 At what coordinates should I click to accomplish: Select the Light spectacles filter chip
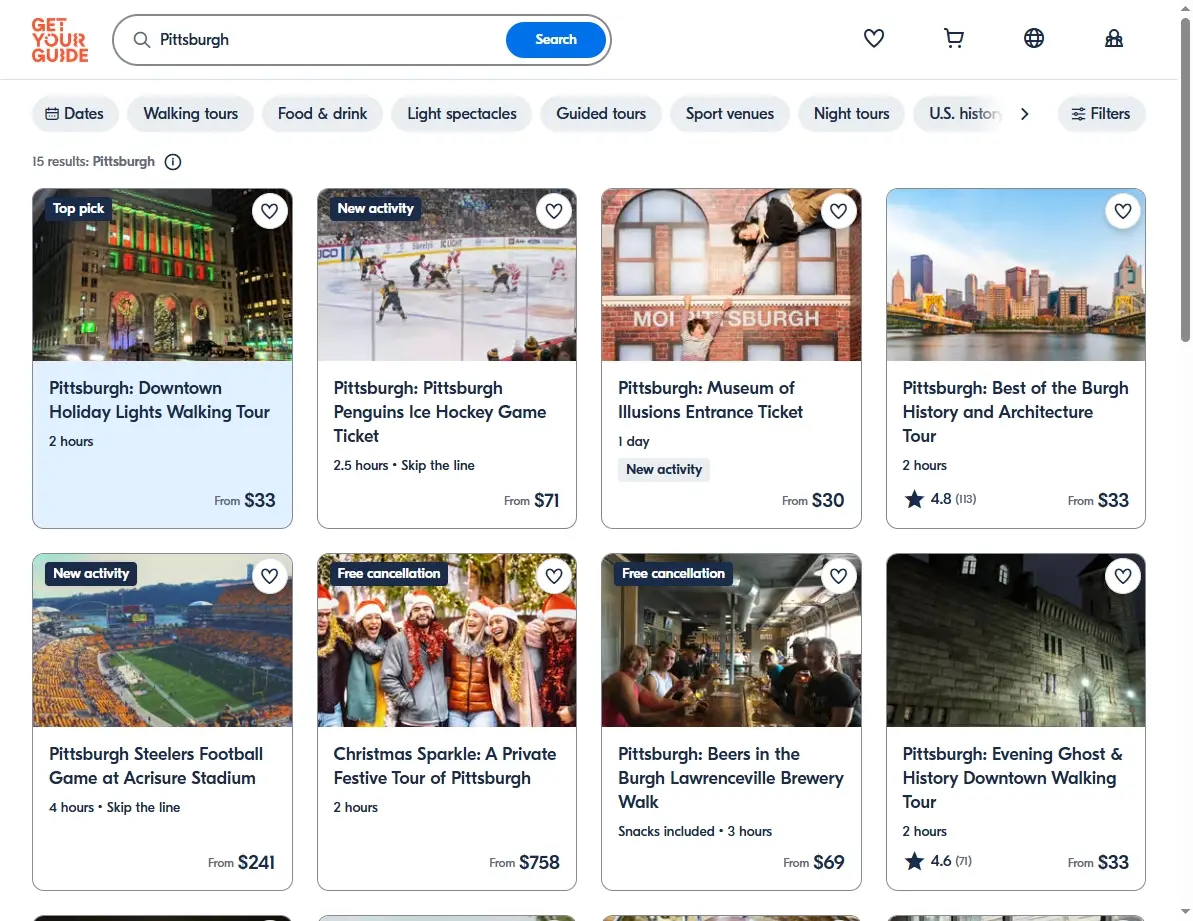click(462, 113)
